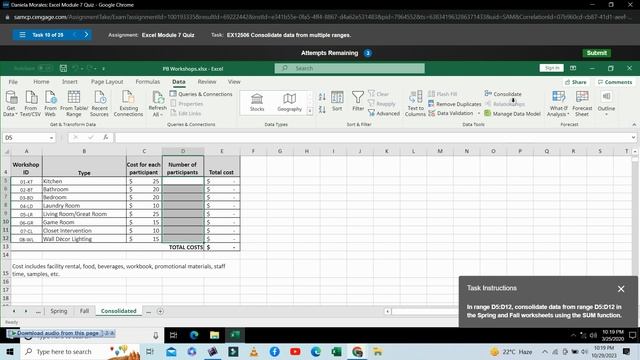Viewport: 640px width, 360px height.
Task: Open What-If Analysis menu
Action: [x=558, y=104]
